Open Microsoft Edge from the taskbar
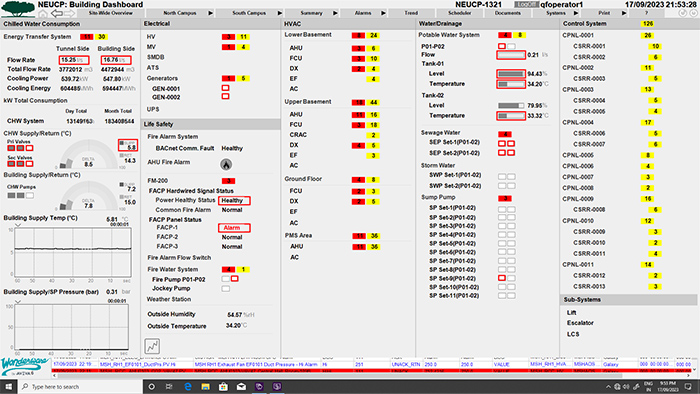 188,386
